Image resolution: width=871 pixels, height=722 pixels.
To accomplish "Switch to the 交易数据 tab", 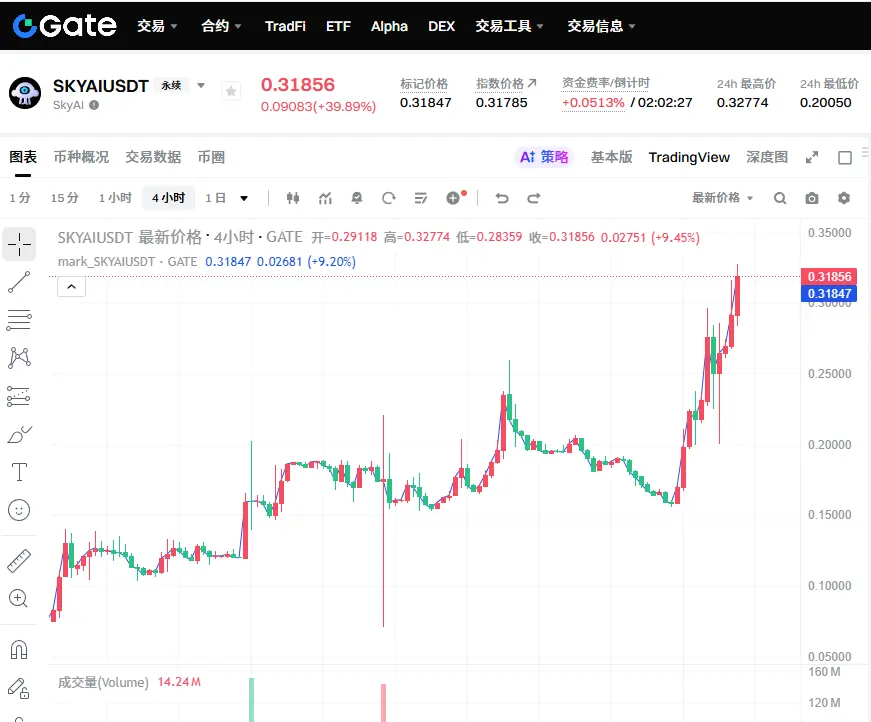I will (x=153, y=157).
